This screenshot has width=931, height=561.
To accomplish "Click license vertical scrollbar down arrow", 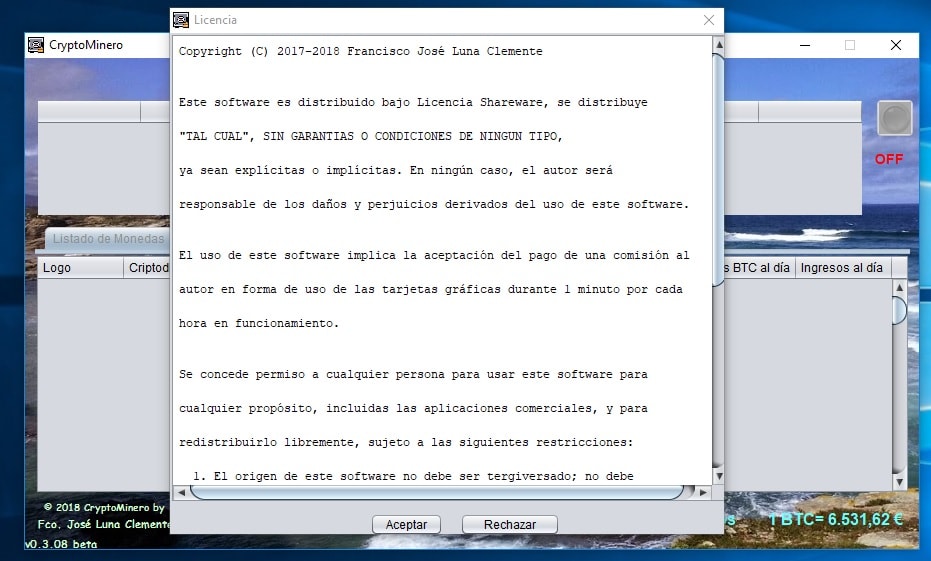I will pos(718,476).
